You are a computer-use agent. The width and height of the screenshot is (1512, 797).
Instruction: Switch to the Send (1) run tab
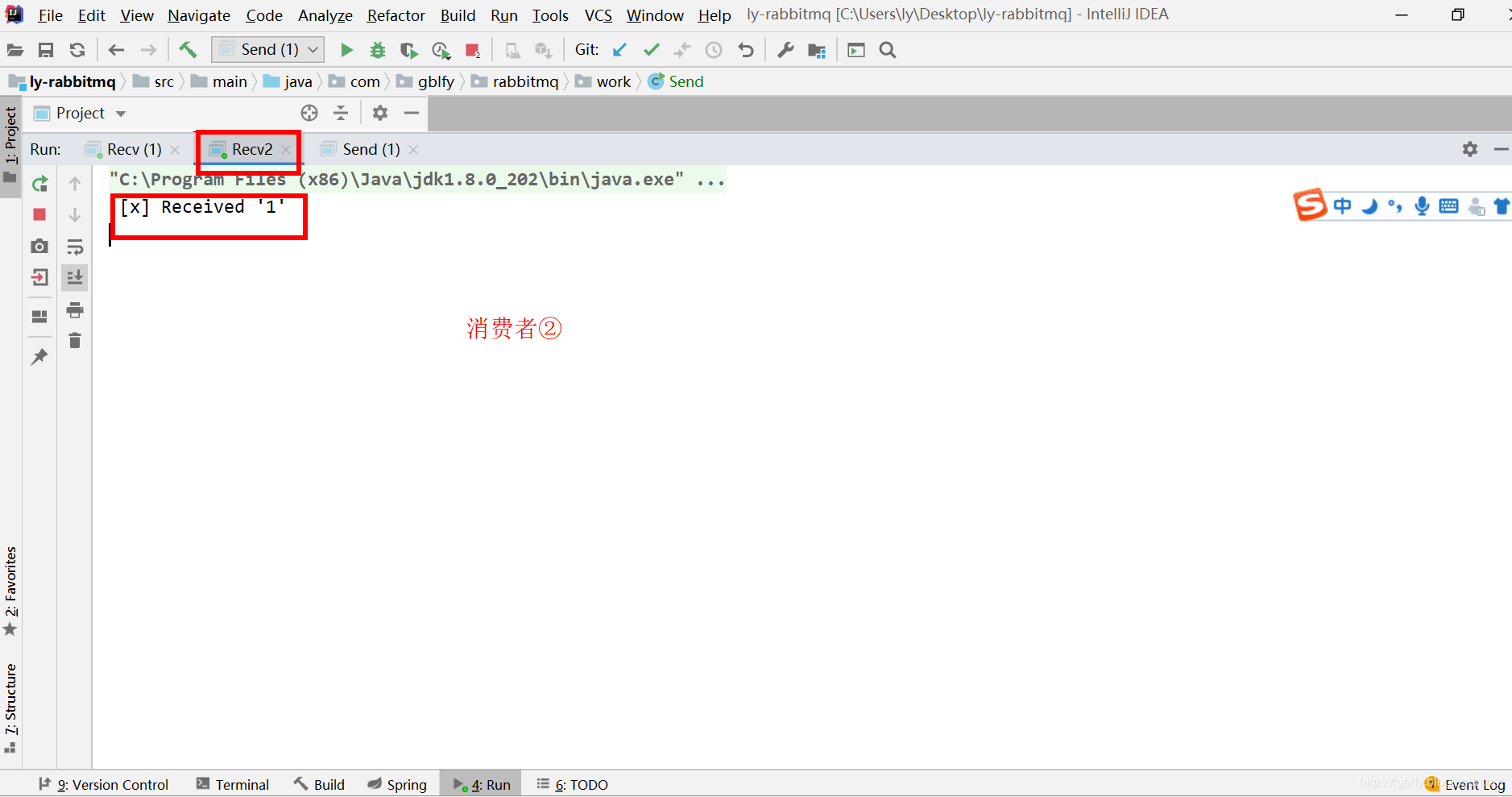click(x=371, y=149)
